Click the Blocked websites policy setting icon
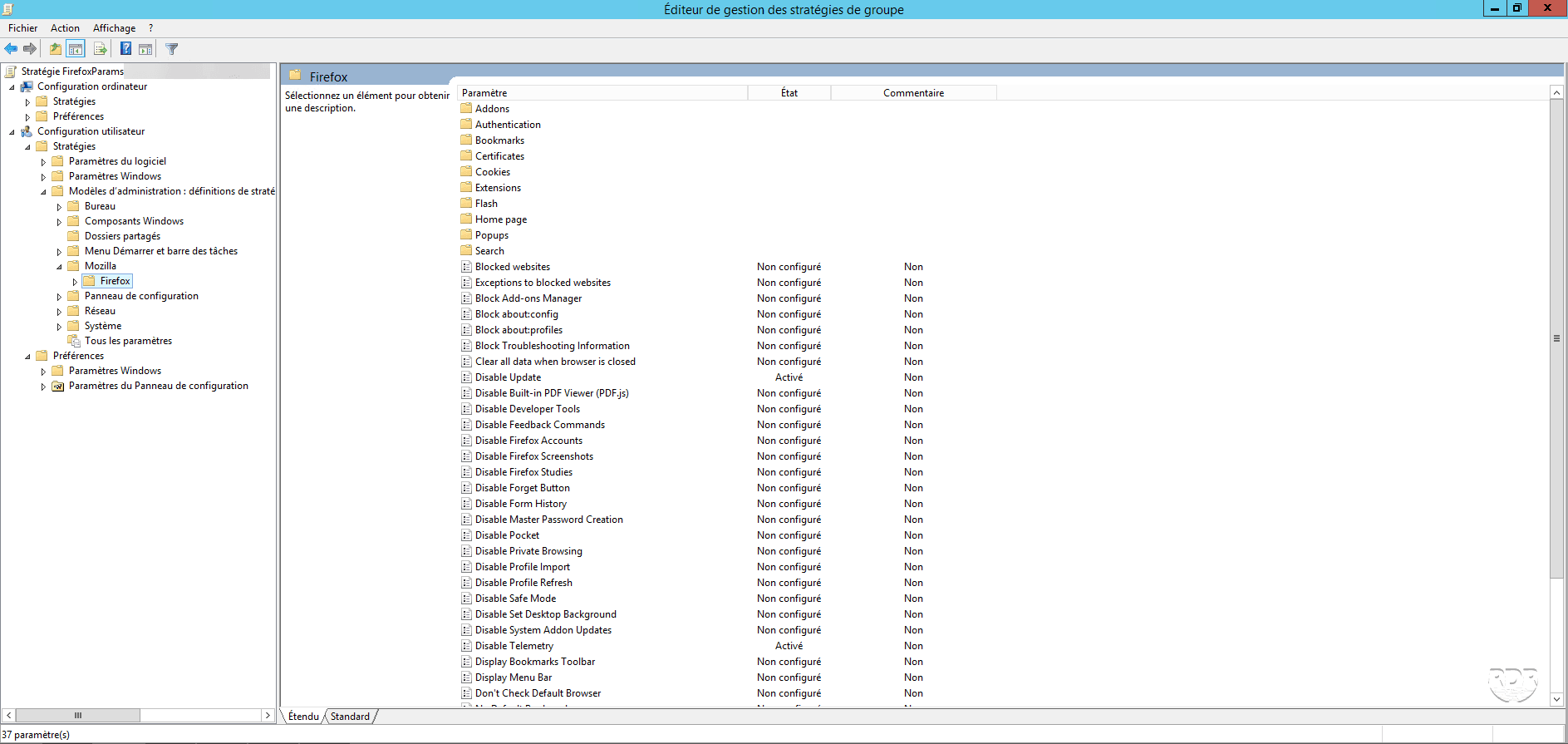The height and width of the screenshot is (744, 1568). (x=466, y=267)
